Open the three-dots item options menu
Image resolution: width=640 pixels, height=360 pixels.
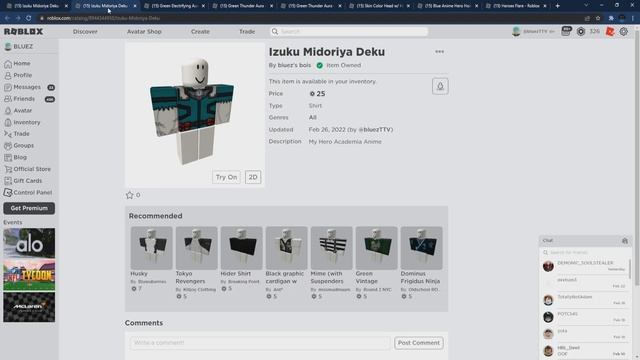coord(439,52)
